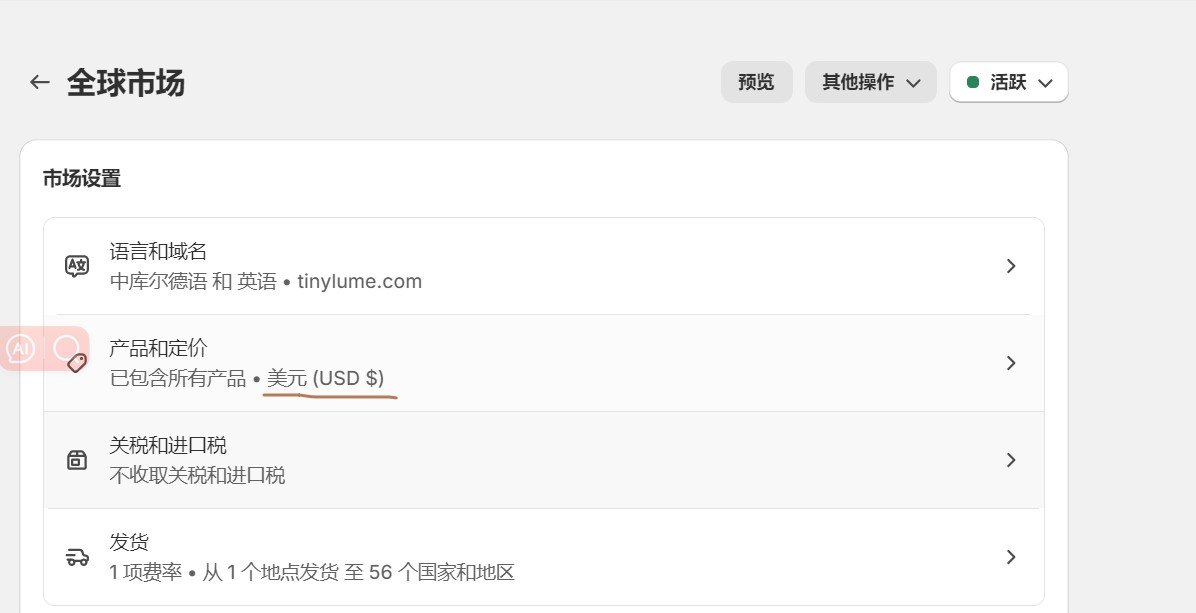Click the delivery truck icon
The image size is (1196, 613).
click(77, 557)
